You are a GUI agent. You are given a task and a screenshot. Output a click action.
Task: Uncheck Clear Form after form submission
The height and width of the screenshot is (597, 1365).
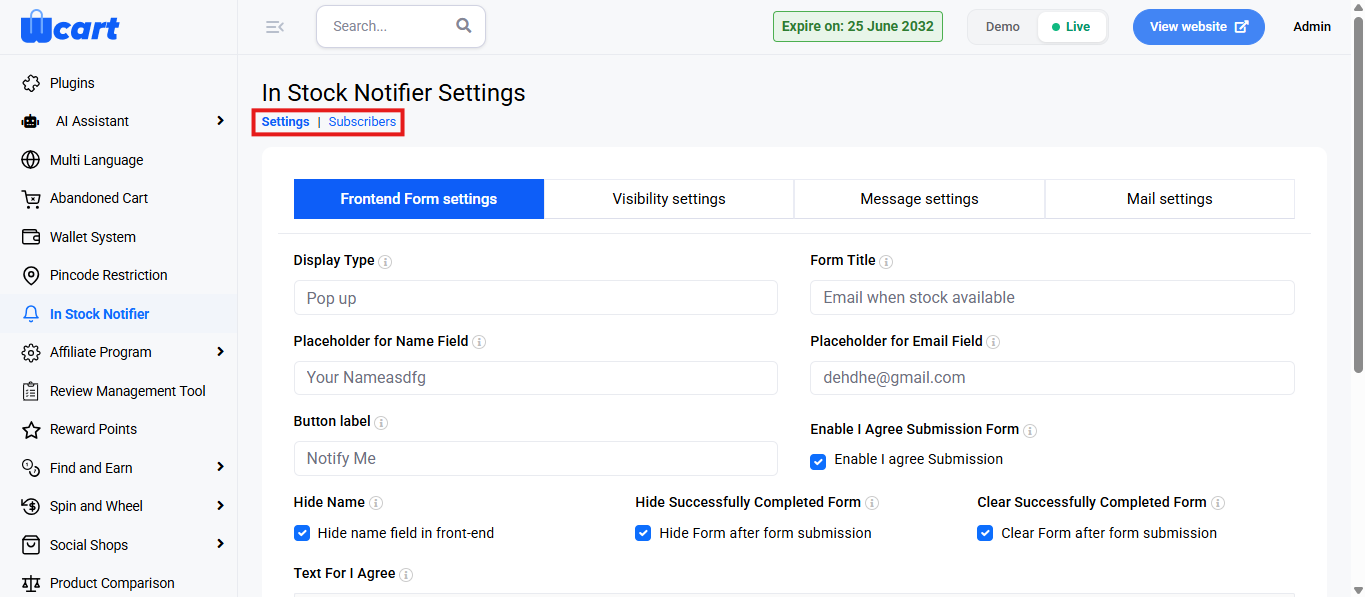coord(985,533)
